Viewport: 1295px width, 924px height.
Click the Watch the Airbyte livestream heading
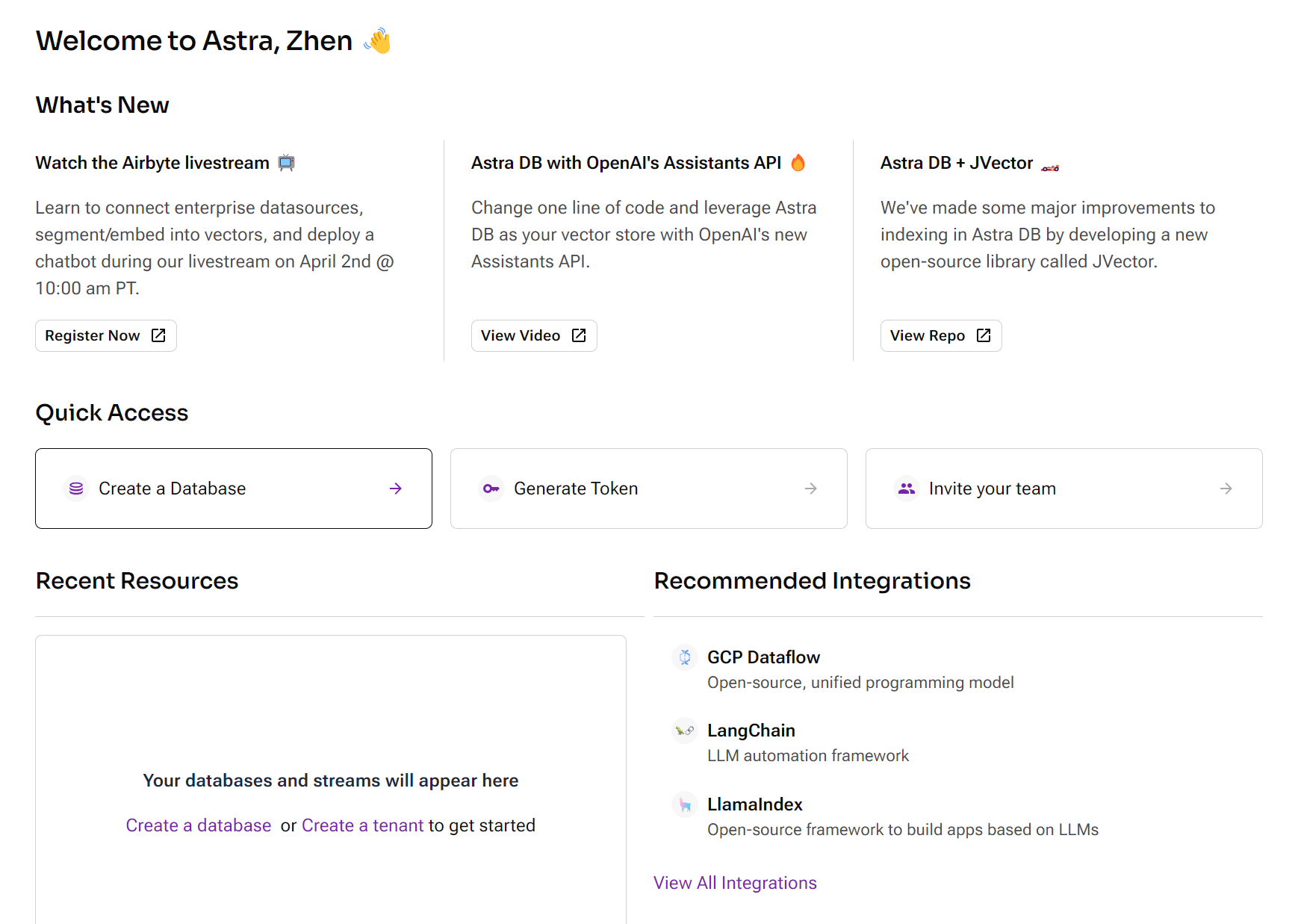point(152,163)
